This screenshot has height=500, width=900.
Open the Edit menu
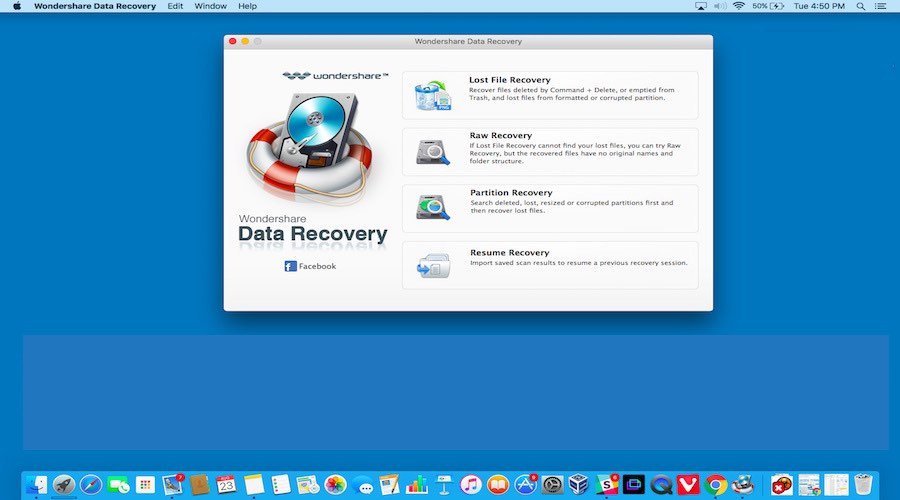tap(175, 6)
